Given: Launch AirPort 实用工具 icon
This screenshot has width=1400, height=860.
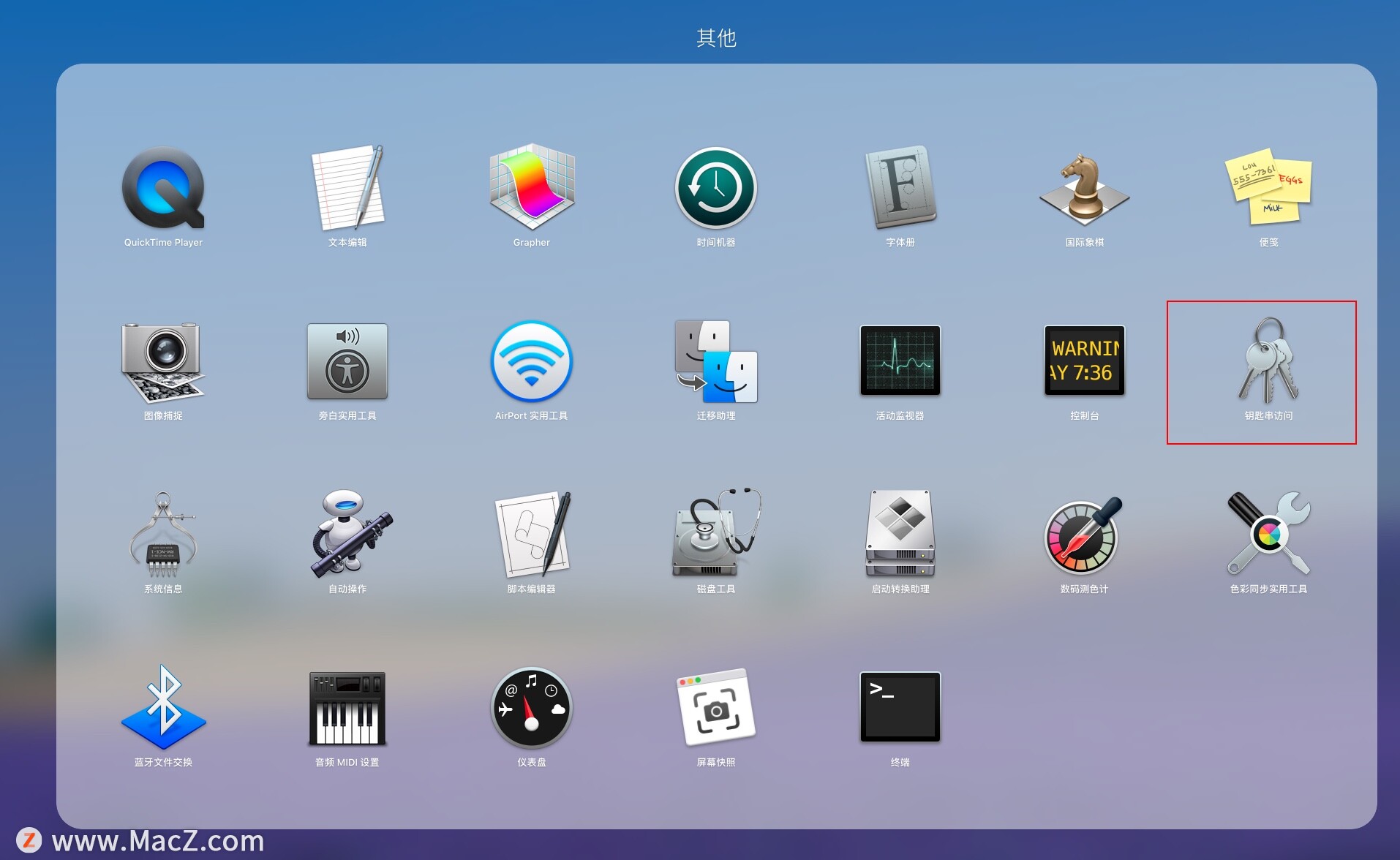Looking at the screenshot, I should click(532, 361).
